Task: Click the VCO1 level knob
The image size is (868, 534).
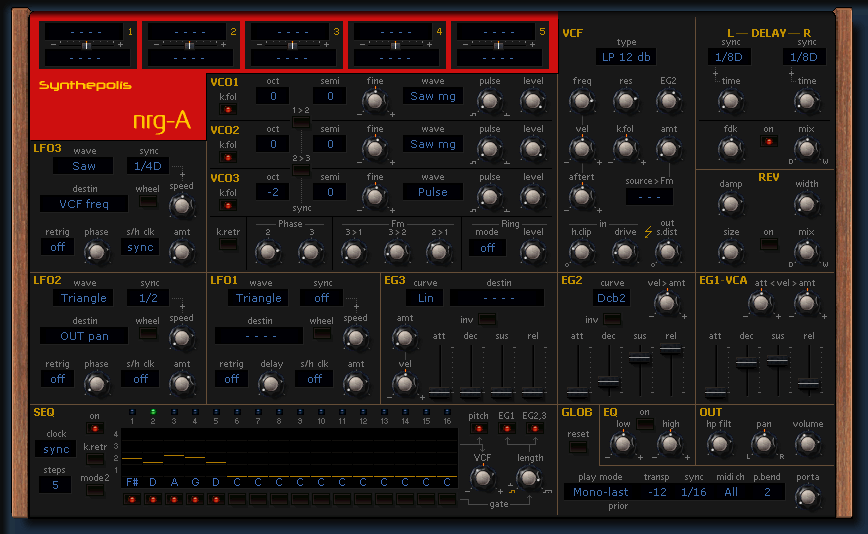Action: pyautogui.click(x=533, y=101)
